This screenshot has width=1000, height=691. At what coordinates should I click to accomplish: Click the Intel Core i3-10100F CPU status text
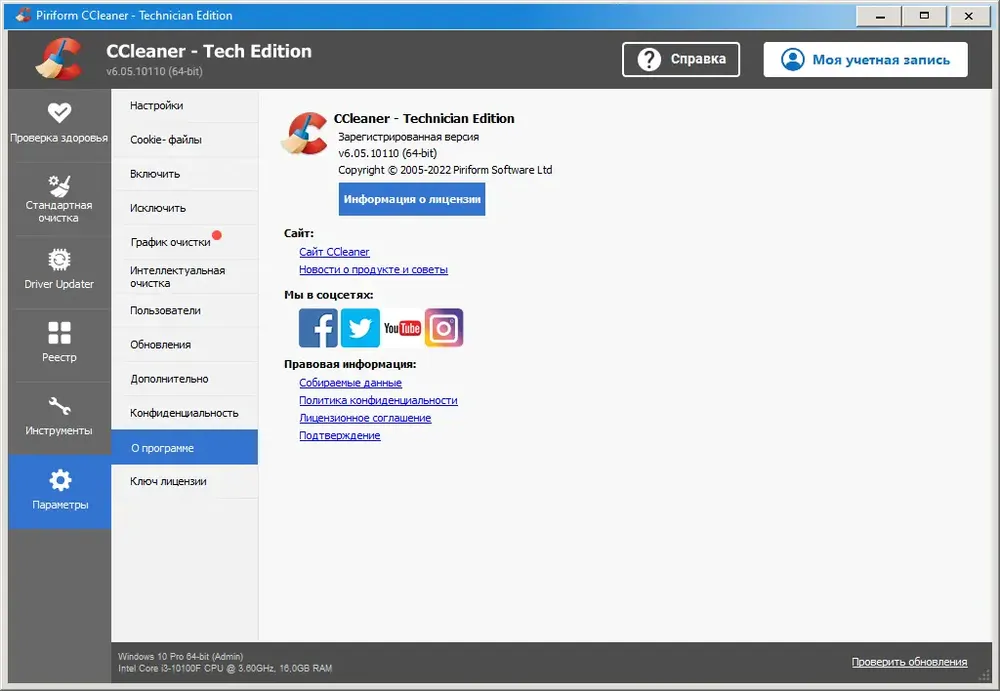coord(225,669)
